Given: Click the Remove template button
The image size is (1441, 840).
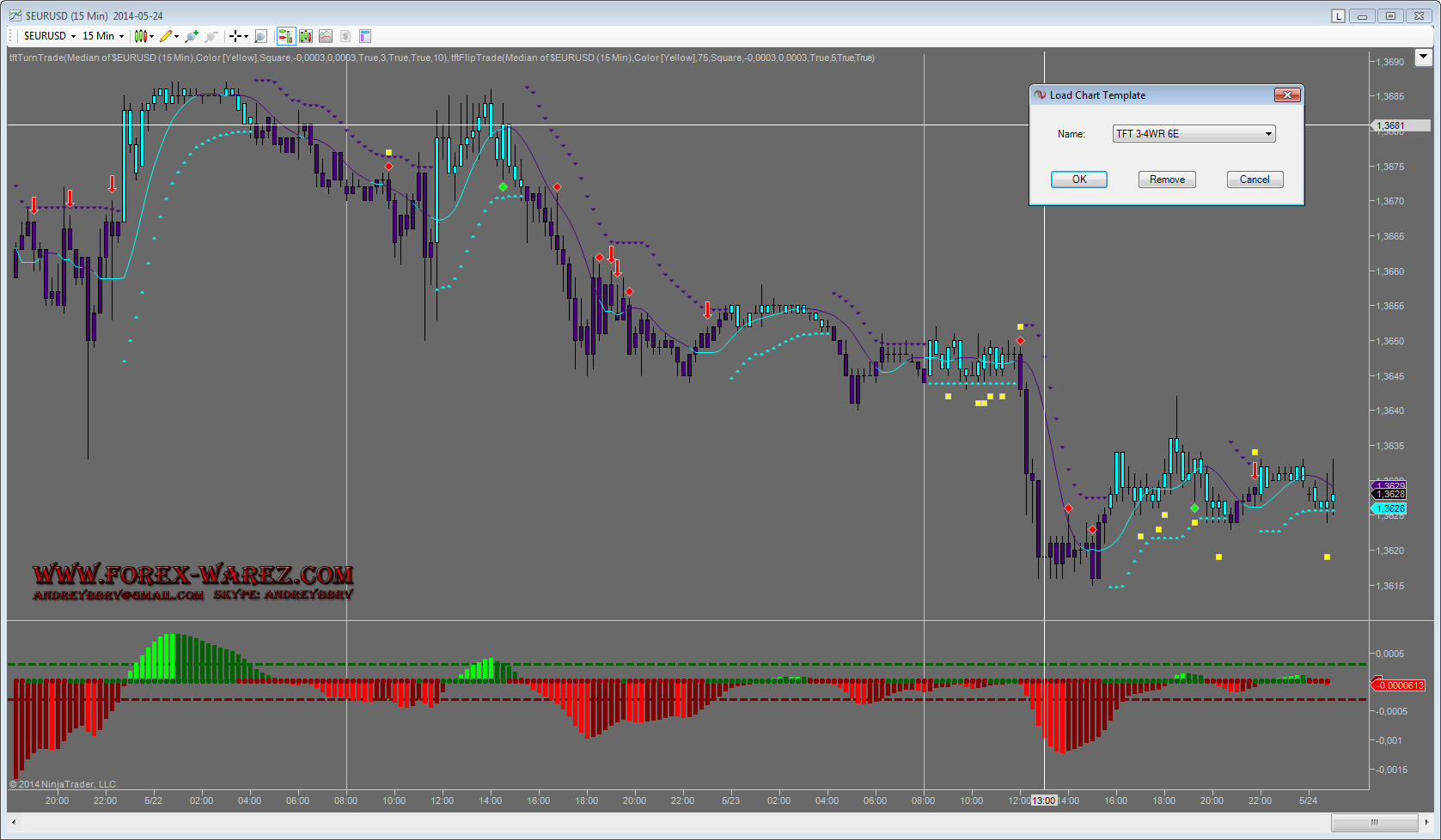Looking at the screenshot, I should (x=1167, y=180).
